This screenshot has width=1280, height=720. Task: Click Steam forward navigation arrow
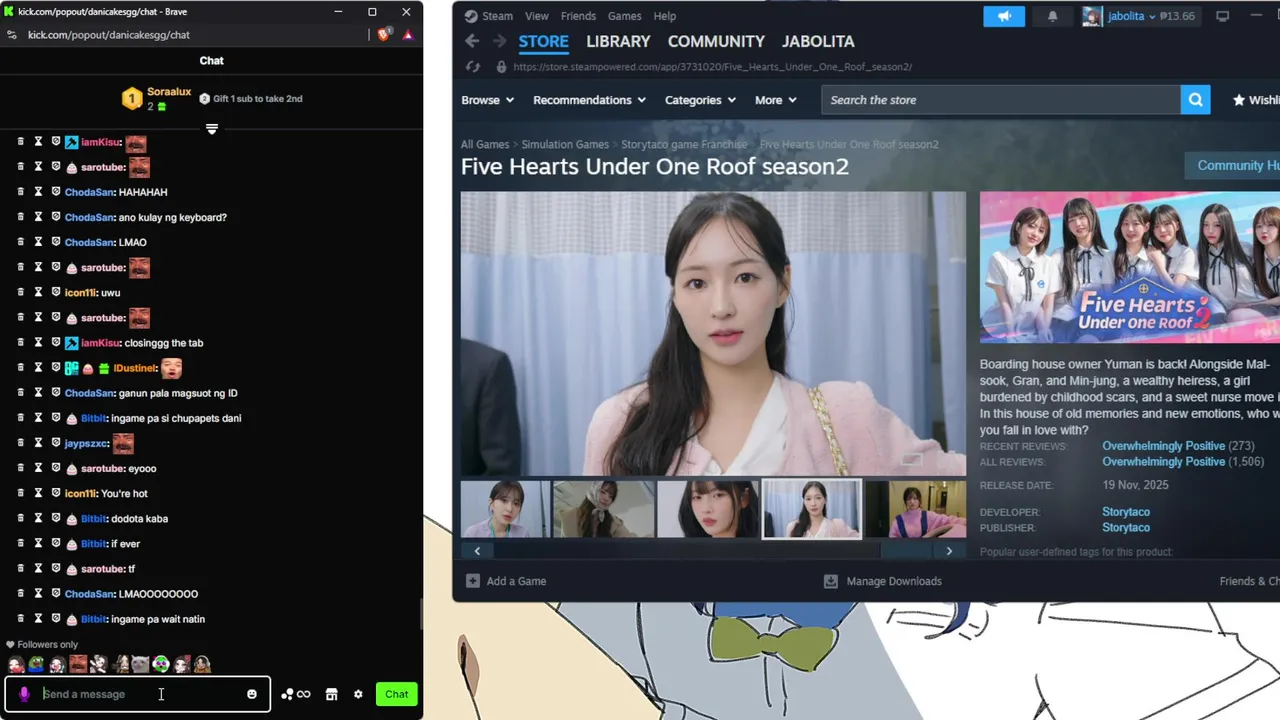pyautogui.click(x=498, y=41)
